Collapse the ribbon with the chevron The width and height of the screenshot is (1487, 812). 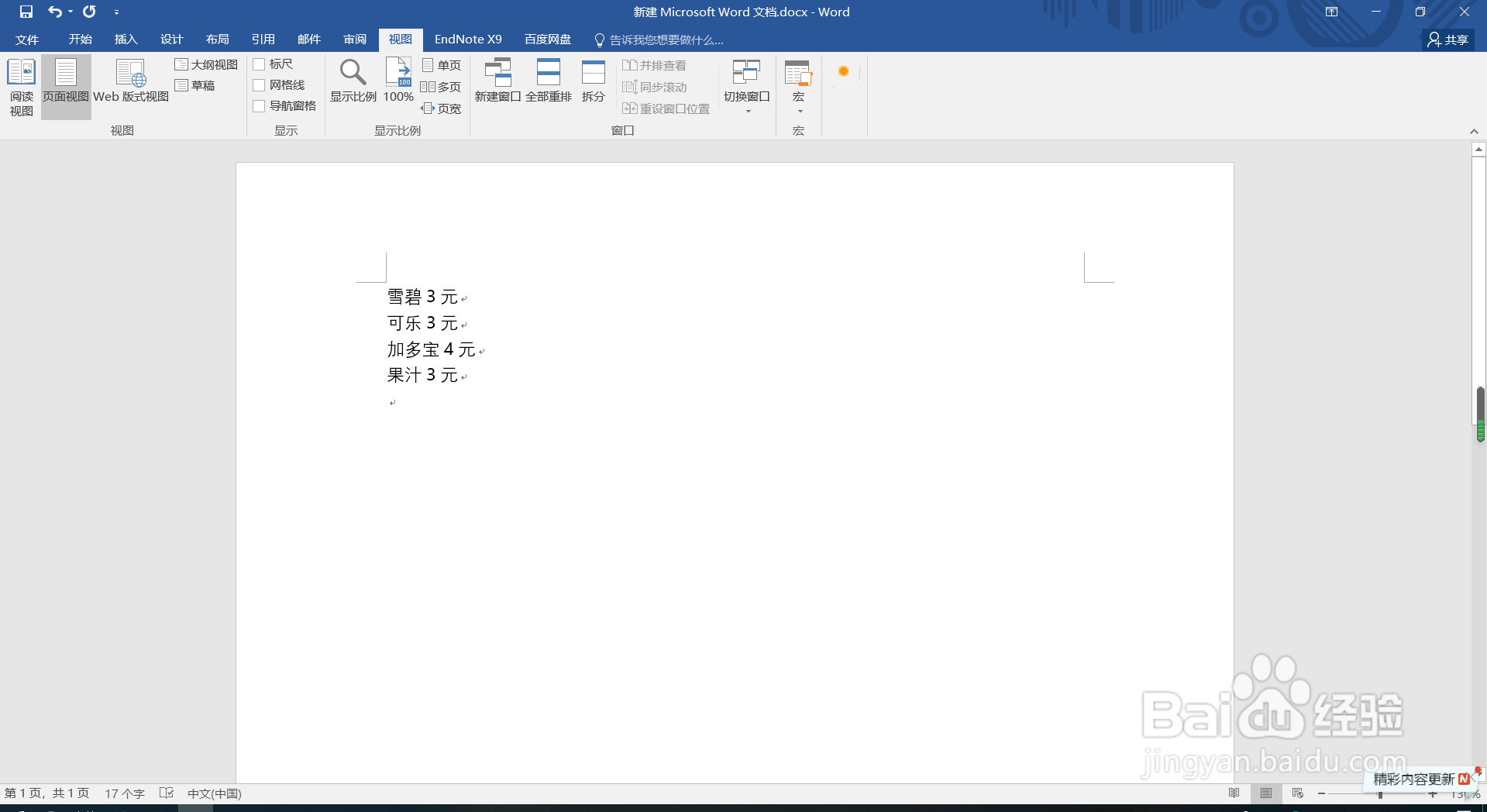(1475, 130)
